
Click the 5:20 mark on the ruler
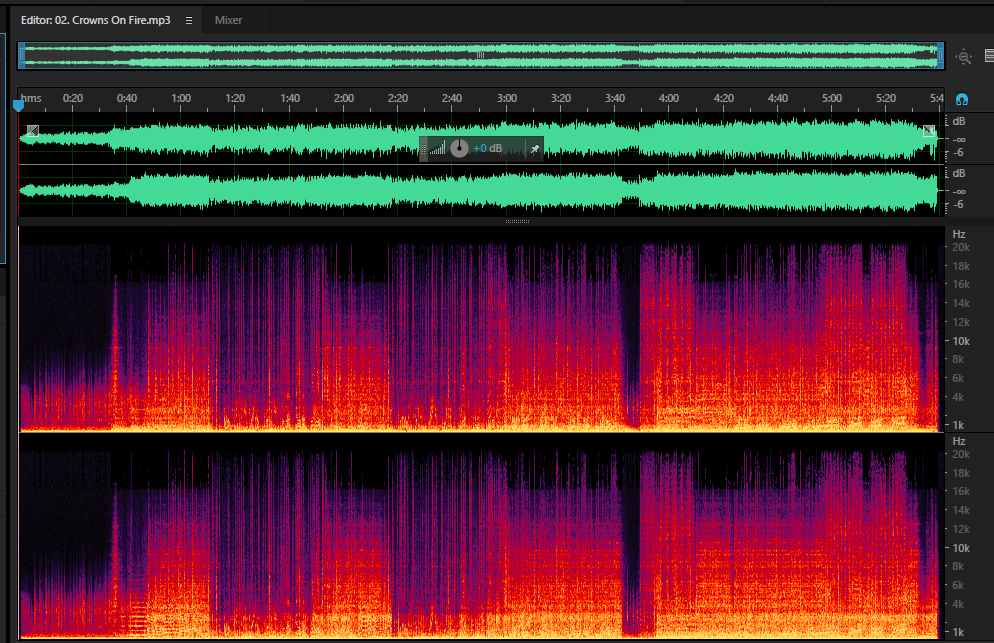(886, 98)
